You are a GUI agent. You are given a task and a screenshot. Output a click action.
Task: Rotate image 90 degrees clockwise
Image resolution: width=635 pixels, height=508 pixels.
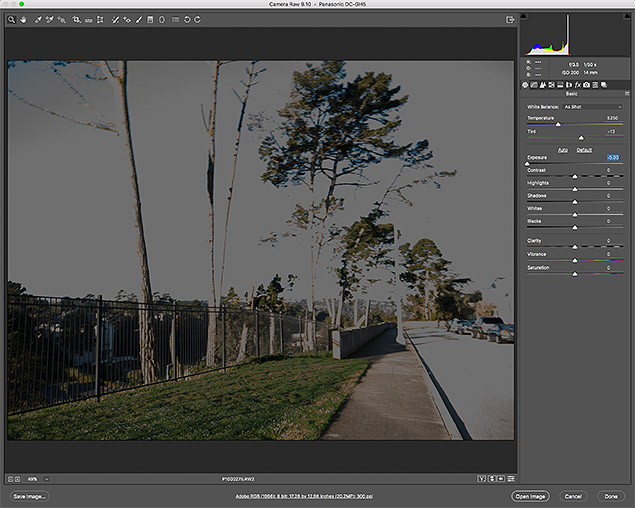[x=198, y=19]
